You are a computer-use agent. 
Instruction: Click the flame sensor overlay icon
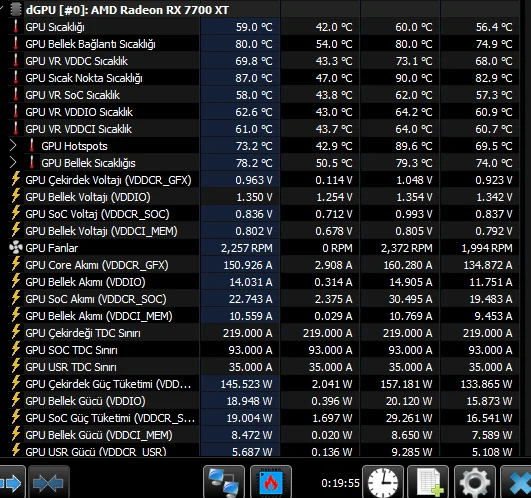(x=271, y=482)
